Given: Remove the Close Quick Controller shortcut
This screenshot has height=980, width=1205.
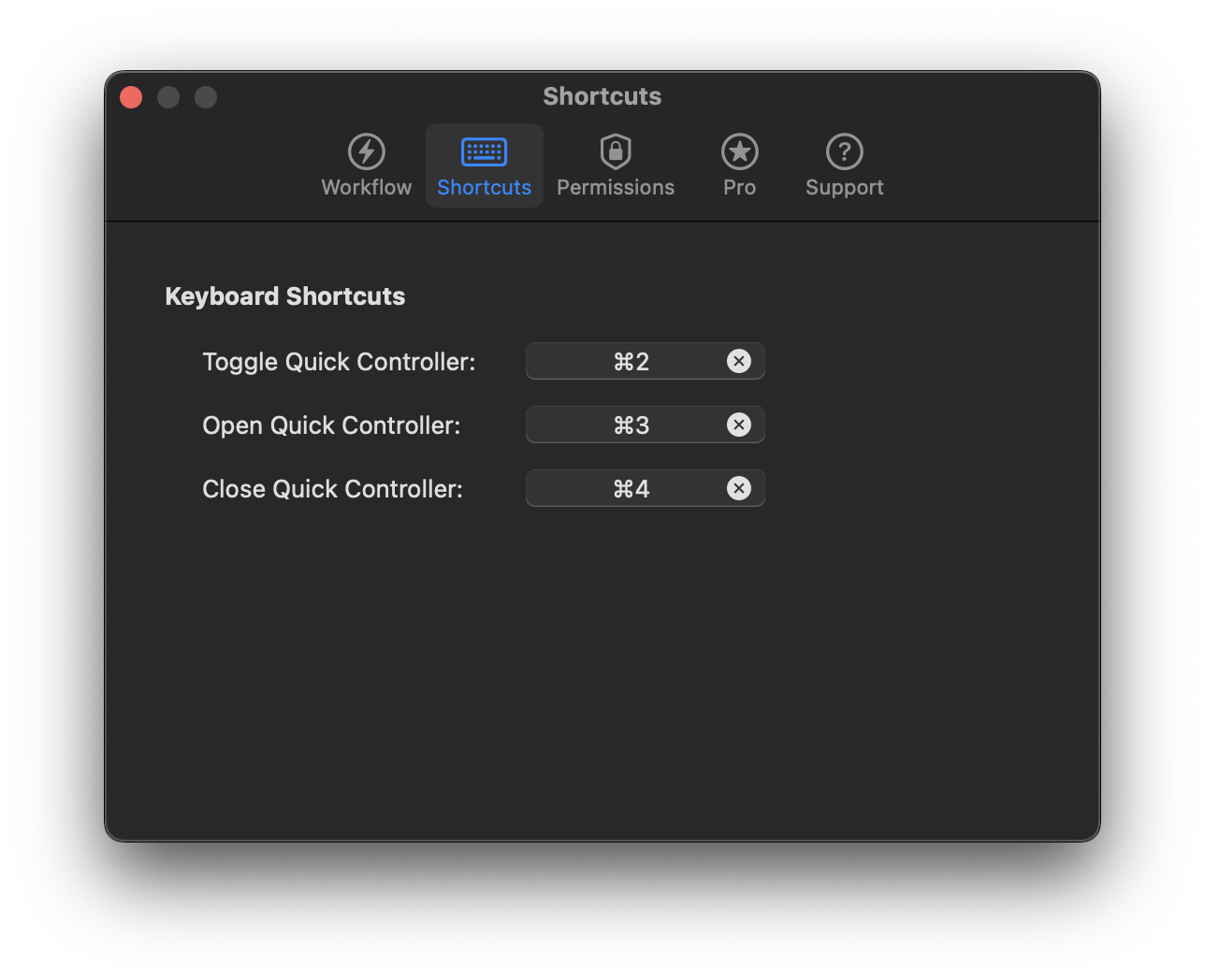Looking at the screenshot, I should (738, 489).
